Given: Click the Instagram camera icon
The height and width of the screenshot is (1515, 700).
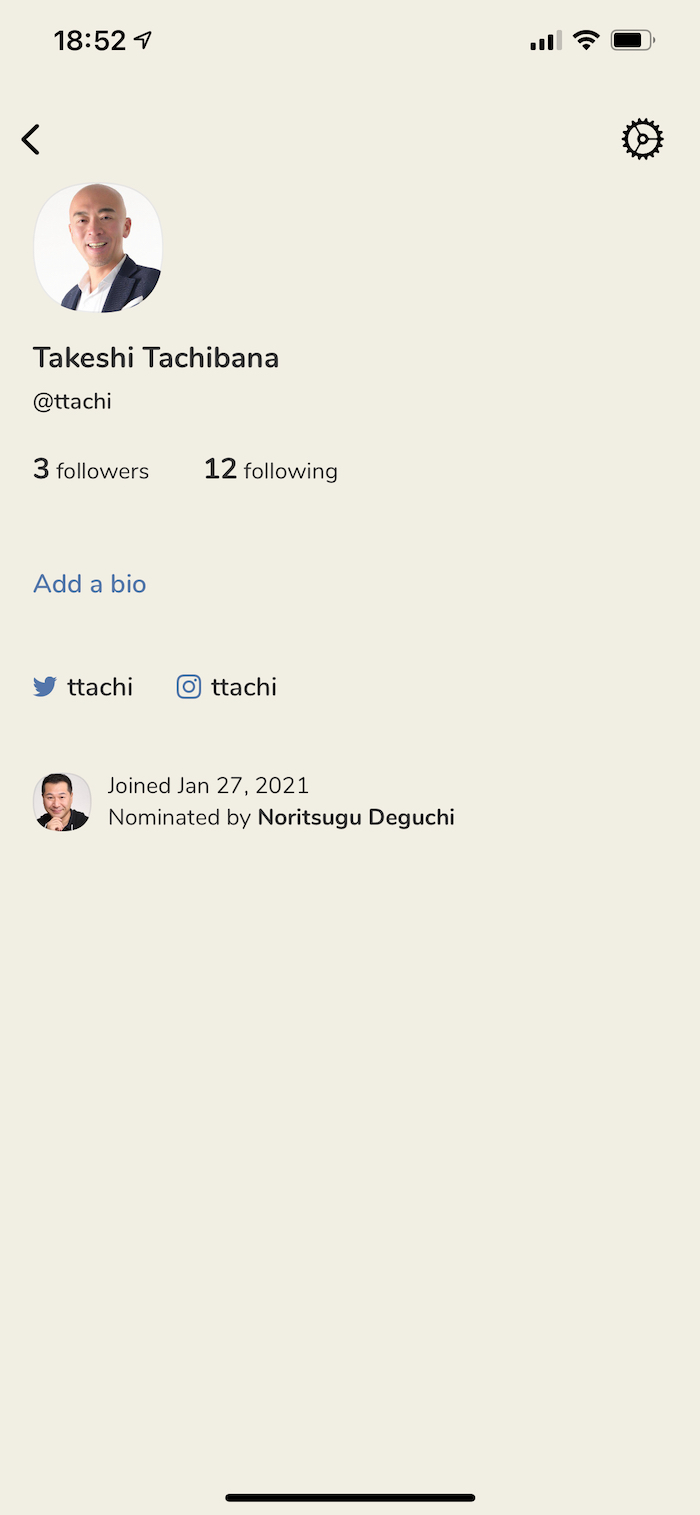Looking at the screenshot, I should (189, 687).
